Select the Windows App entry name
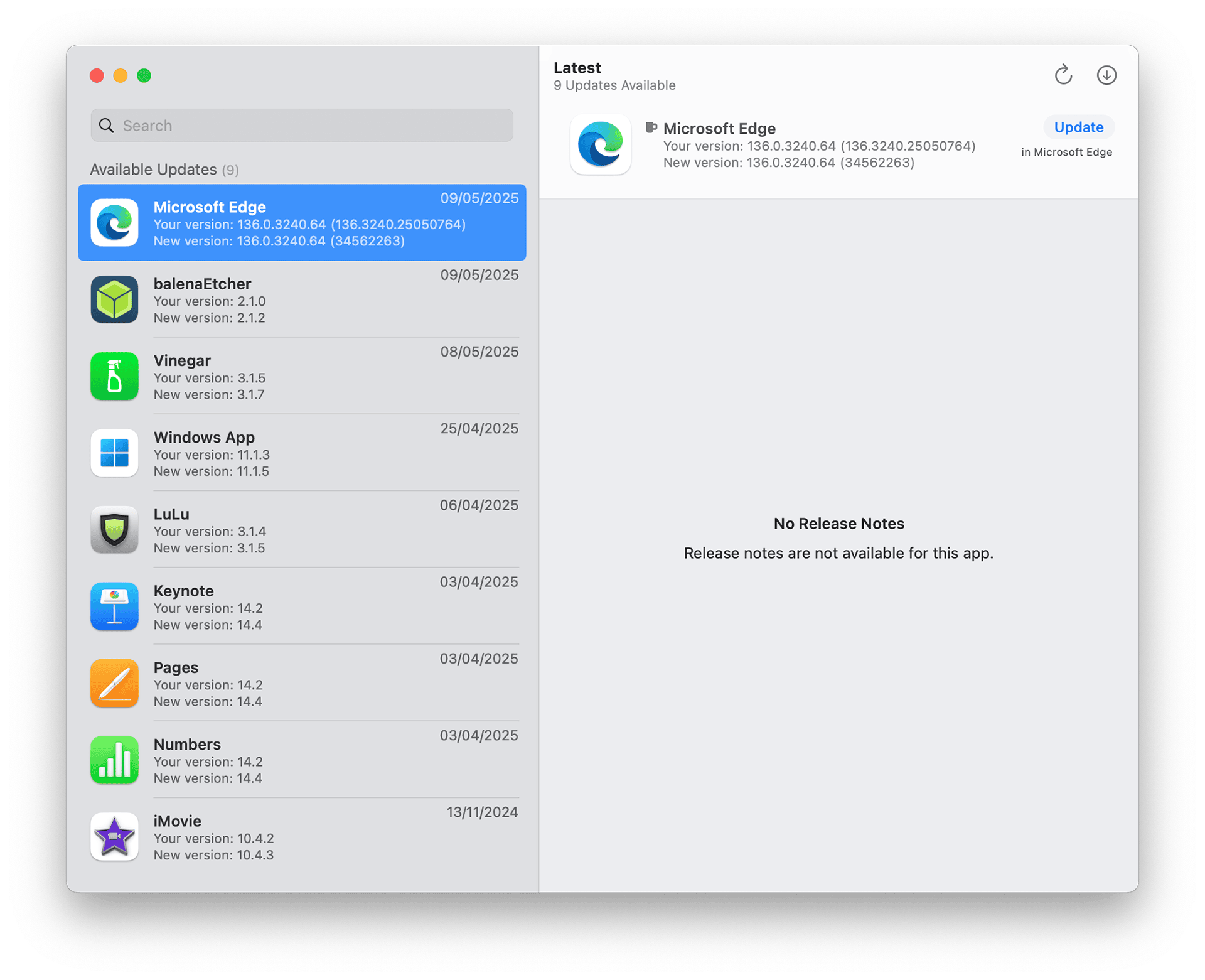This screenshot has width=1205, height=980. click(x=204, y=437)
